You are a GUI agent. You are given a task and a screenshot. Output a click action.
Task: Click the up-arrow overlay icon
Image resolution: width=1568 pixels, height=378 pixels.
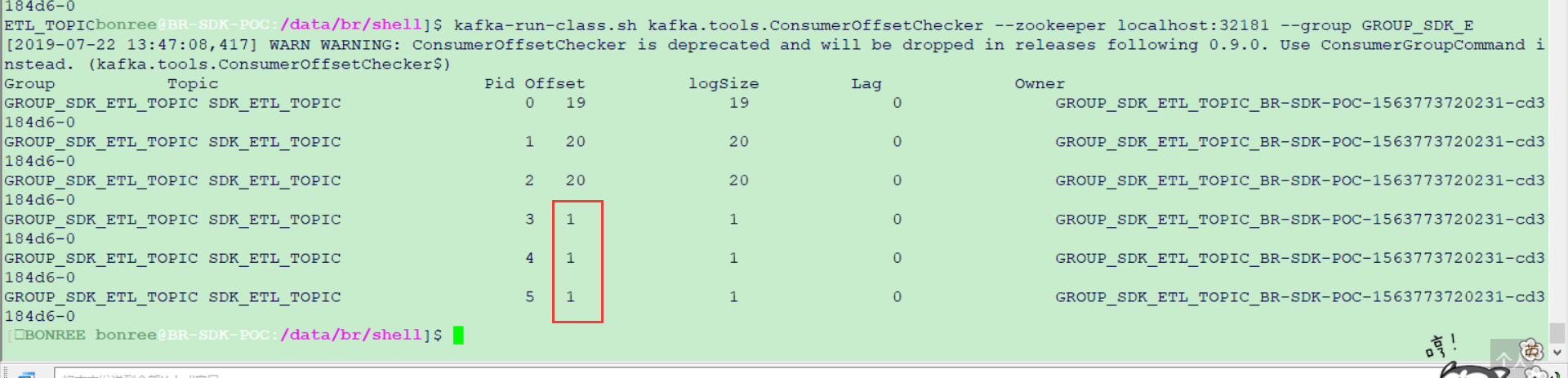(x=1505, y=357)
